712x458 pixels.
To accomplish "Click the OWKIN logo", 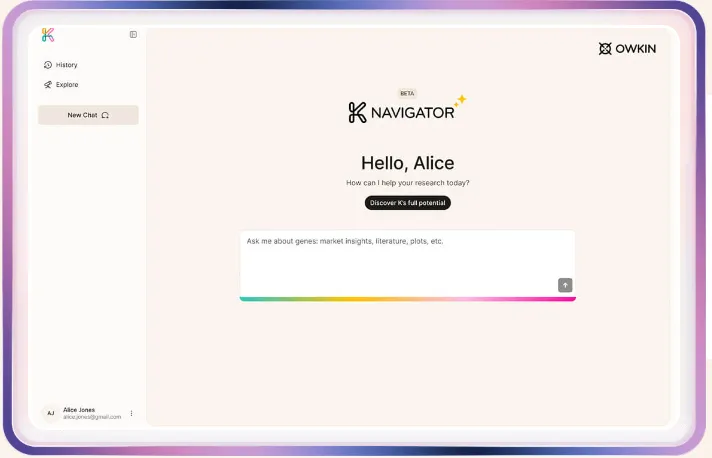I will click(x=627, y=48).
